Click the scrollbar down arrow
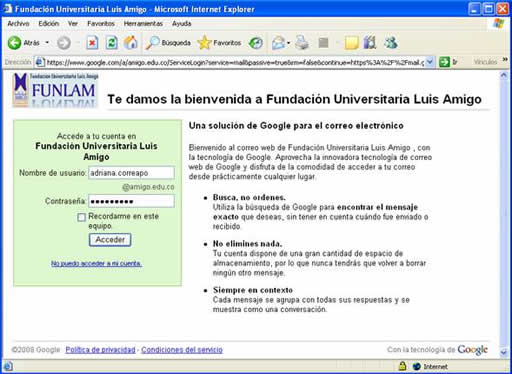Screen dimensions: 512x374 pos(504,352)
